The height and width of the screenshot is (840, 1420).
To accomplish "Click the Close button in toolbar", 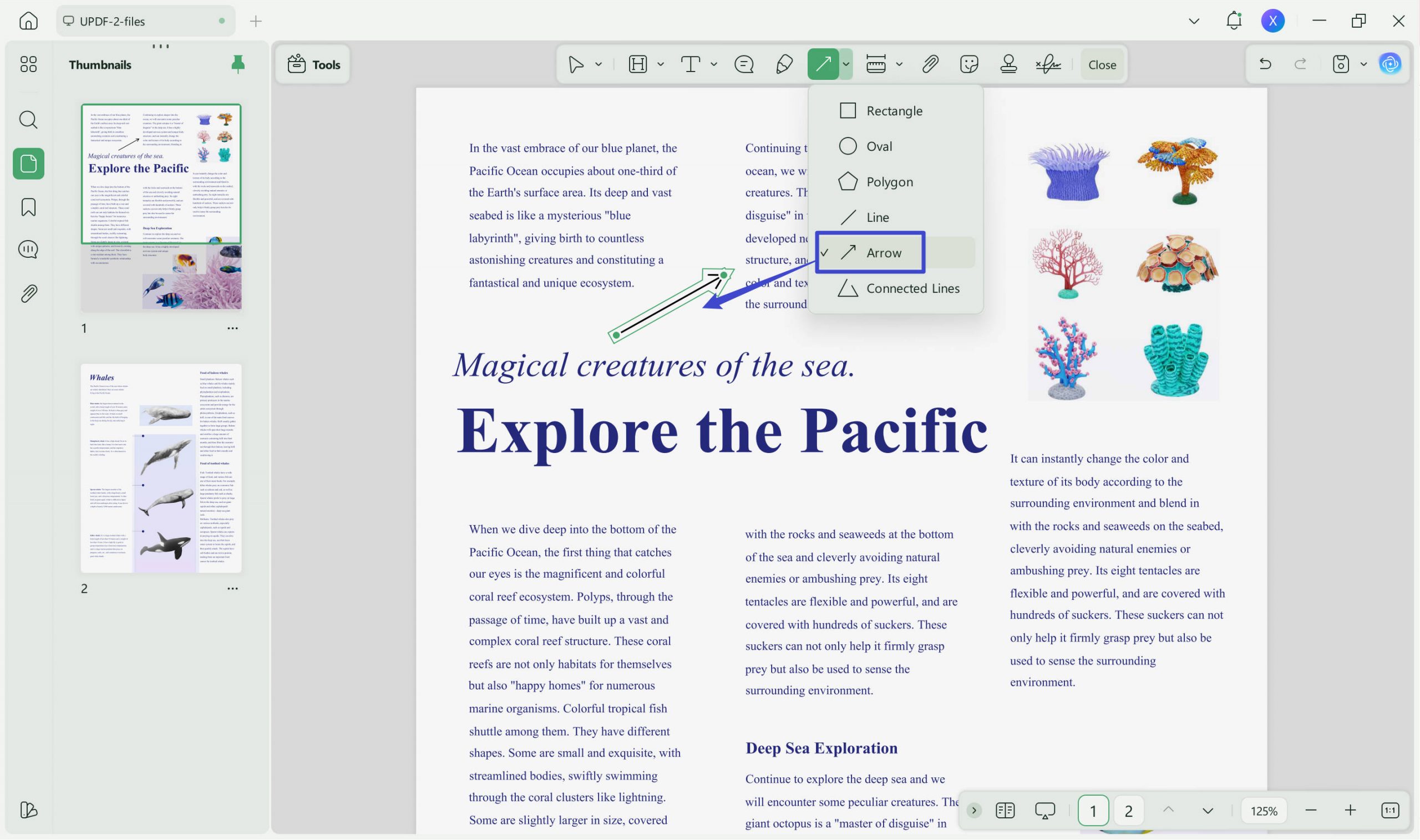I will point(1102,64).
